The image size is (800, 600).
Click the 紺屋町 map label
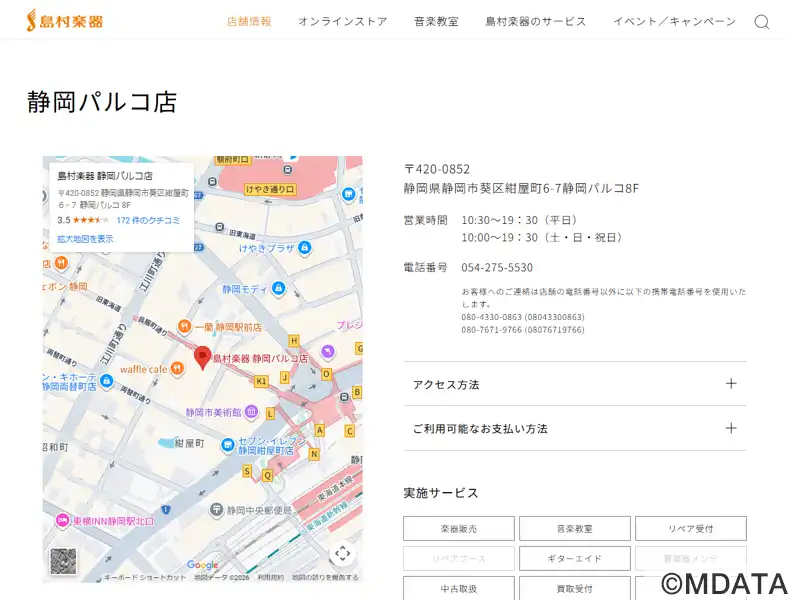[x=189, y=443]
